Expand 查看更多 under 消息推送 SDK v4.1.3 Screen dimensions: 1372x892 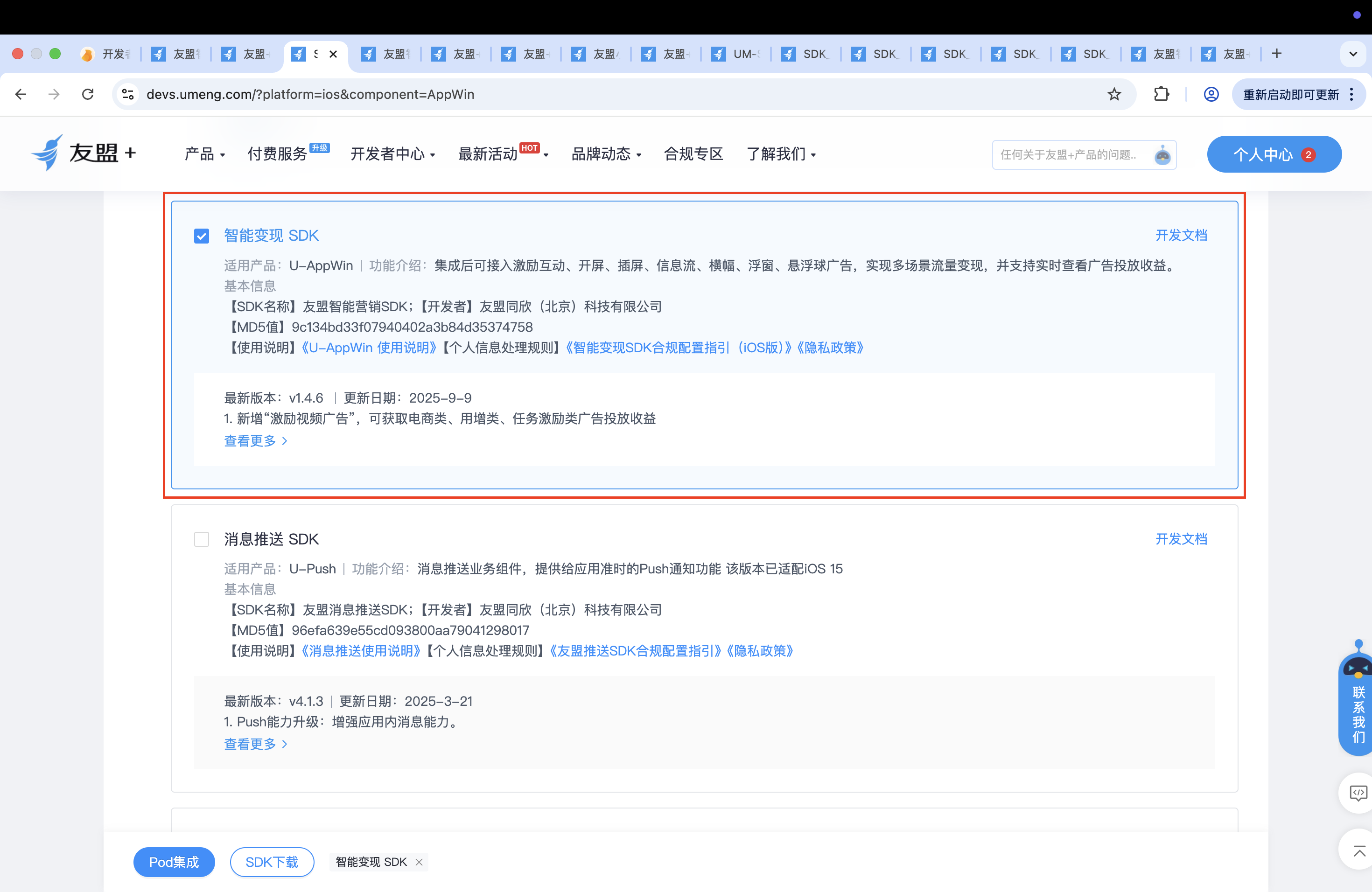(255, 744)
